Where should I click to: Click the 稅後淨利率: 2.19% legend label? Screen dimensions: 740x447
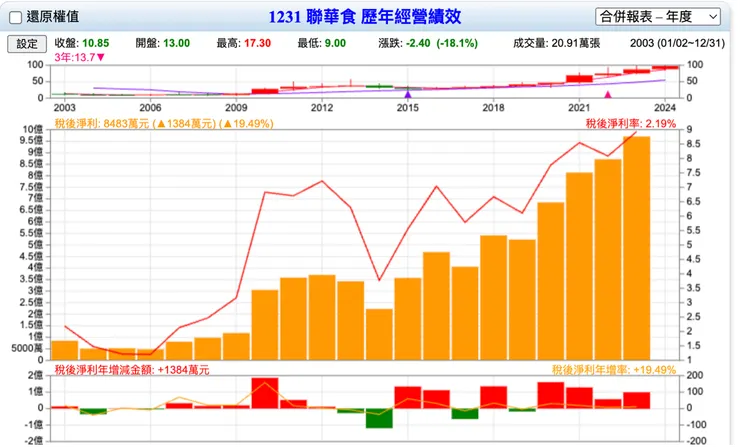(631, 124)
